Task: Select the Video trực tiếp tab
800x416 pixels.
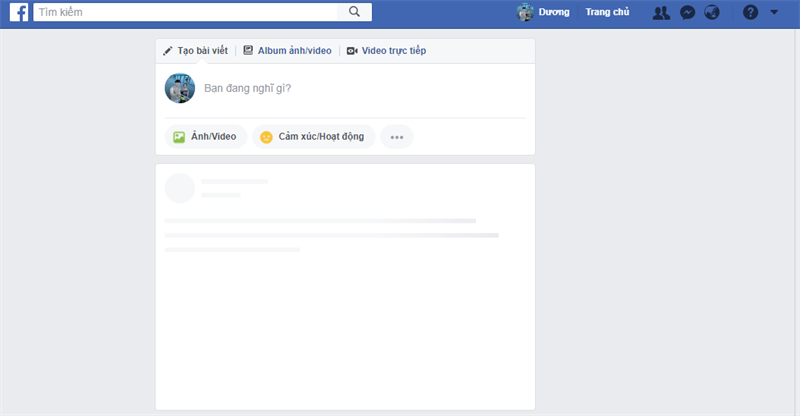Action: [386, 51]
